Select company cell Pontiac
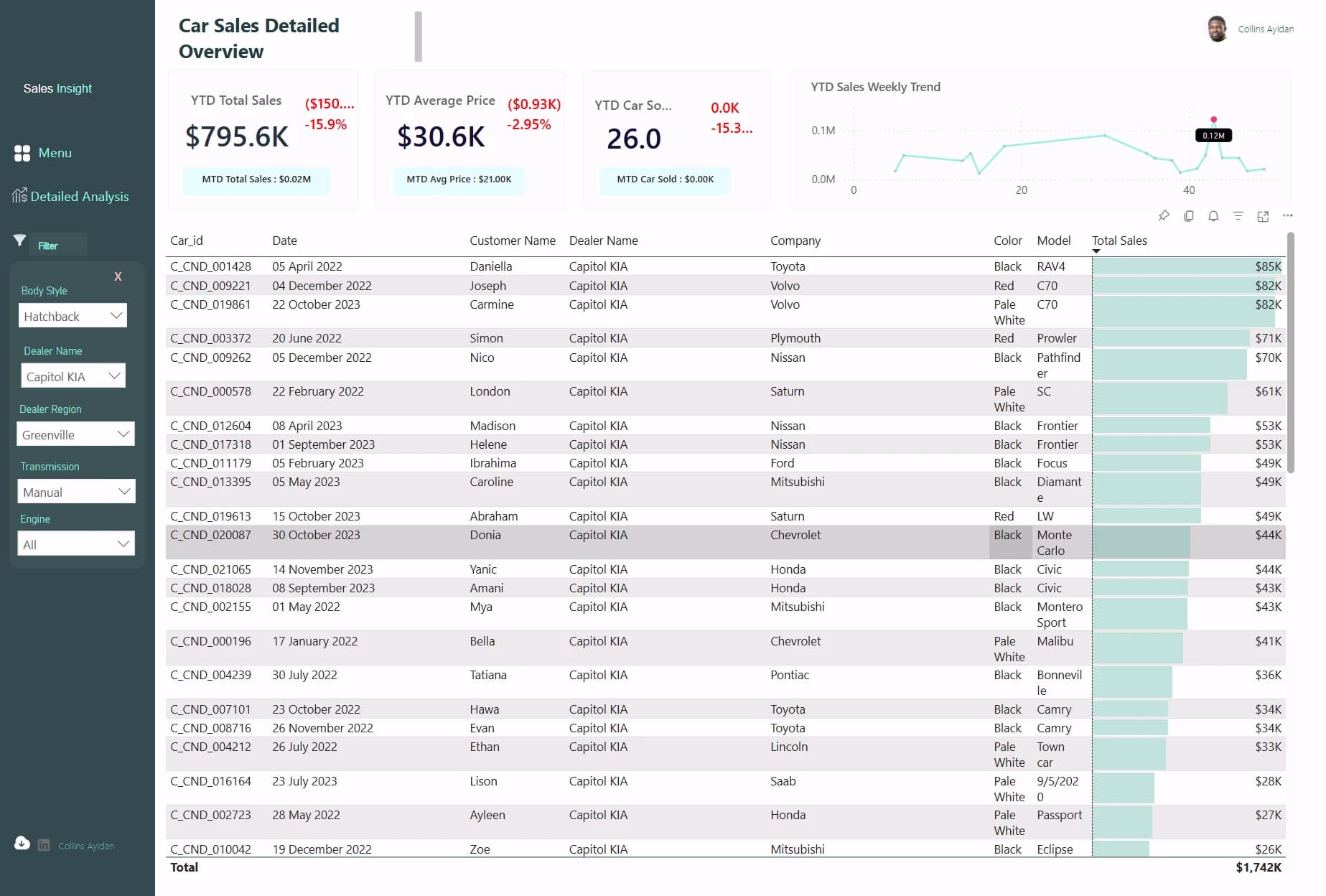1326x896 pixels. pos(789,675)
